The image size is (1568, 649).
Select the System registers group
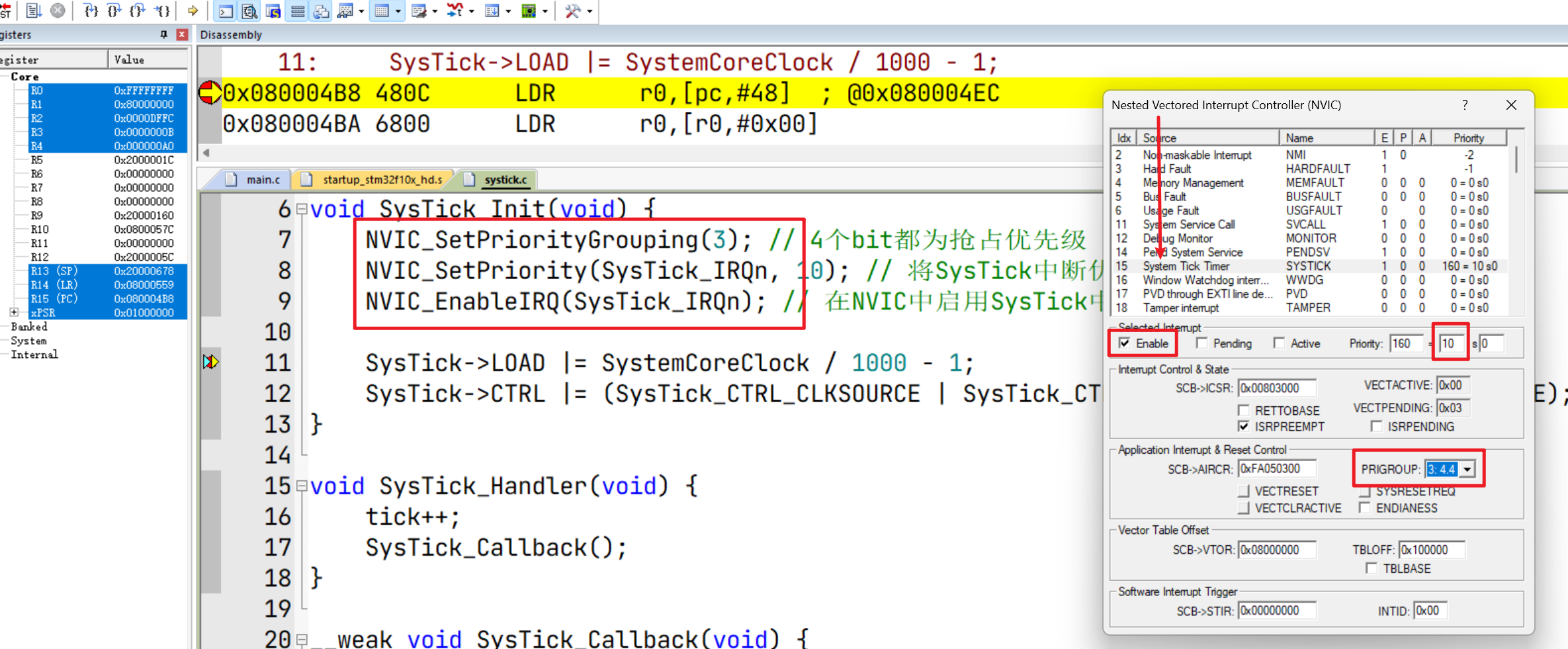click(x=29, y=341)
